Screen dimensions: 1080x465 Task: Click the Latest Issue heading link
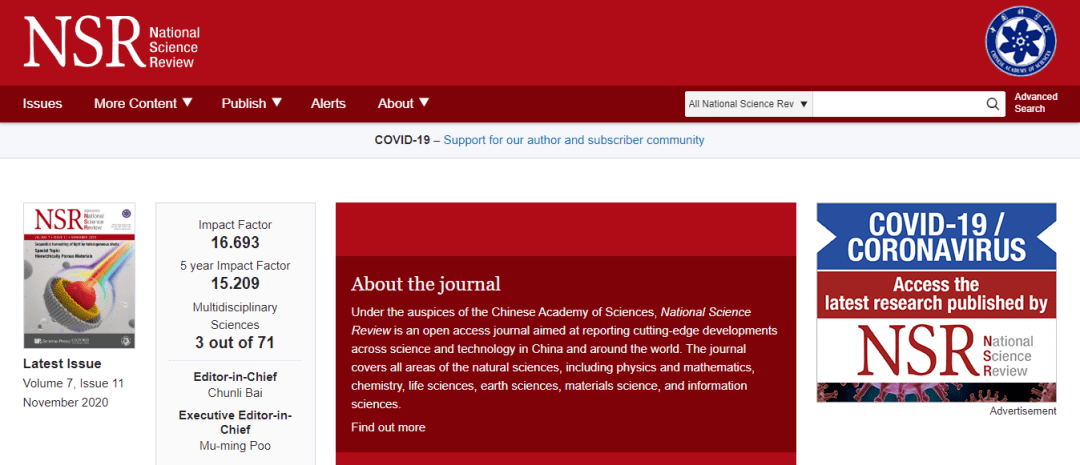point(62,363)
